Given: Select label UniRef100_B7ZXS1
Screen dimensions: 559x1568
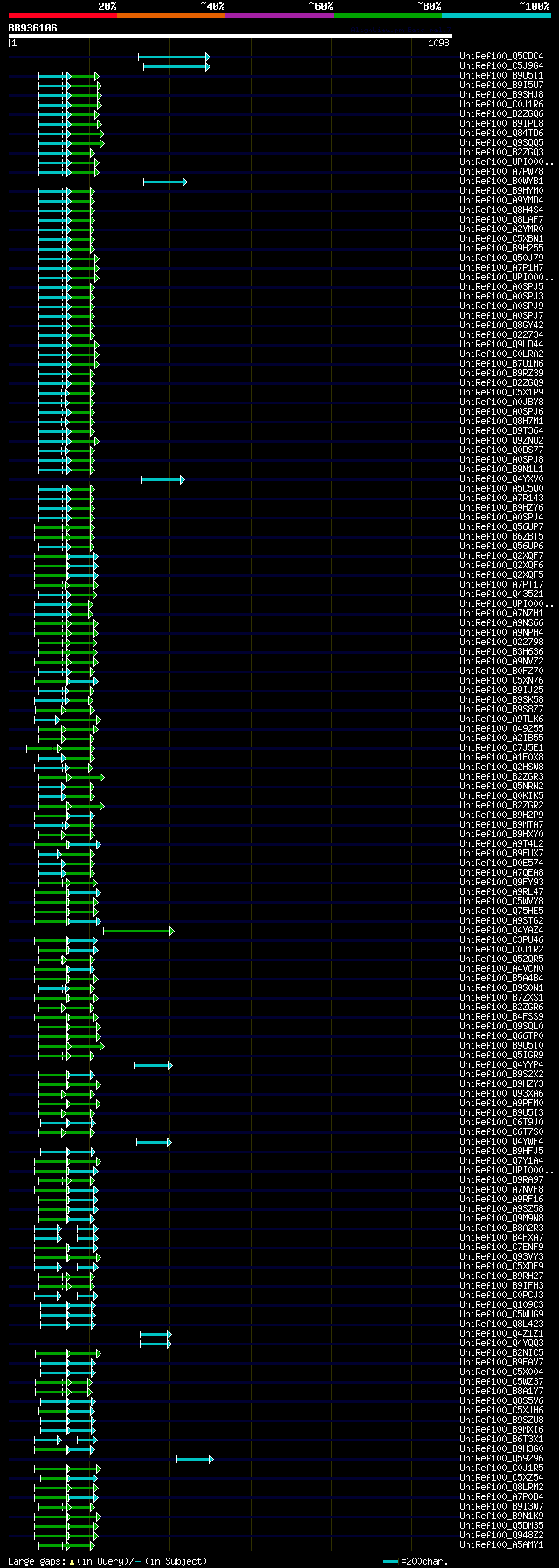Looking at the screenshot, I should (x=501, y=998).
